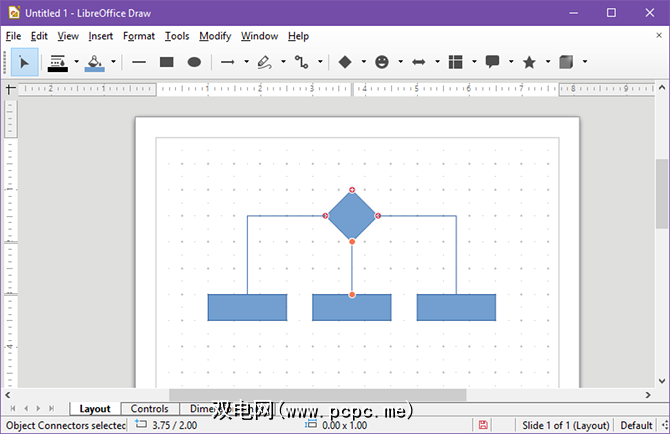Activate the Connector tool
This screenshot has width=670, height=434.
301,62
